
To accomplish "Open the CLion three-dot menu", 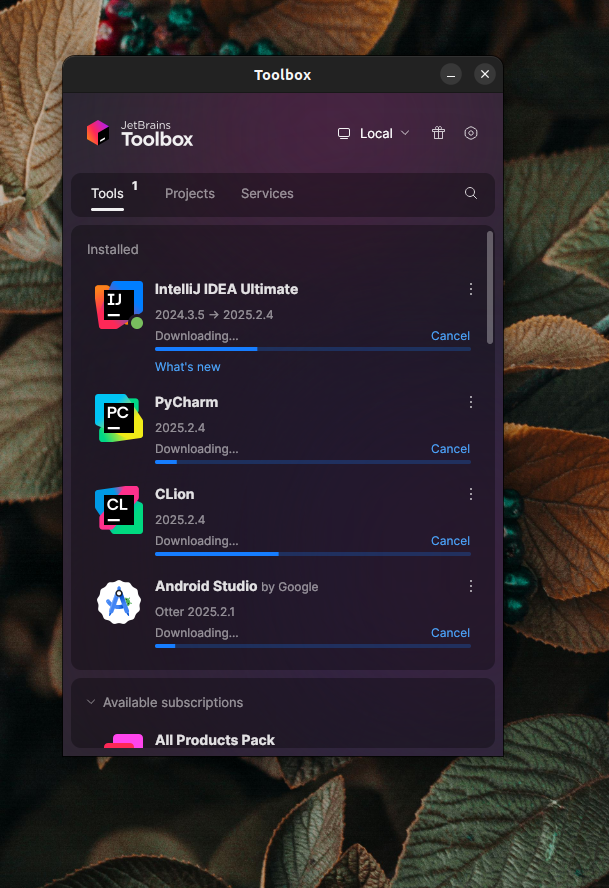I will tap(471, 494).
